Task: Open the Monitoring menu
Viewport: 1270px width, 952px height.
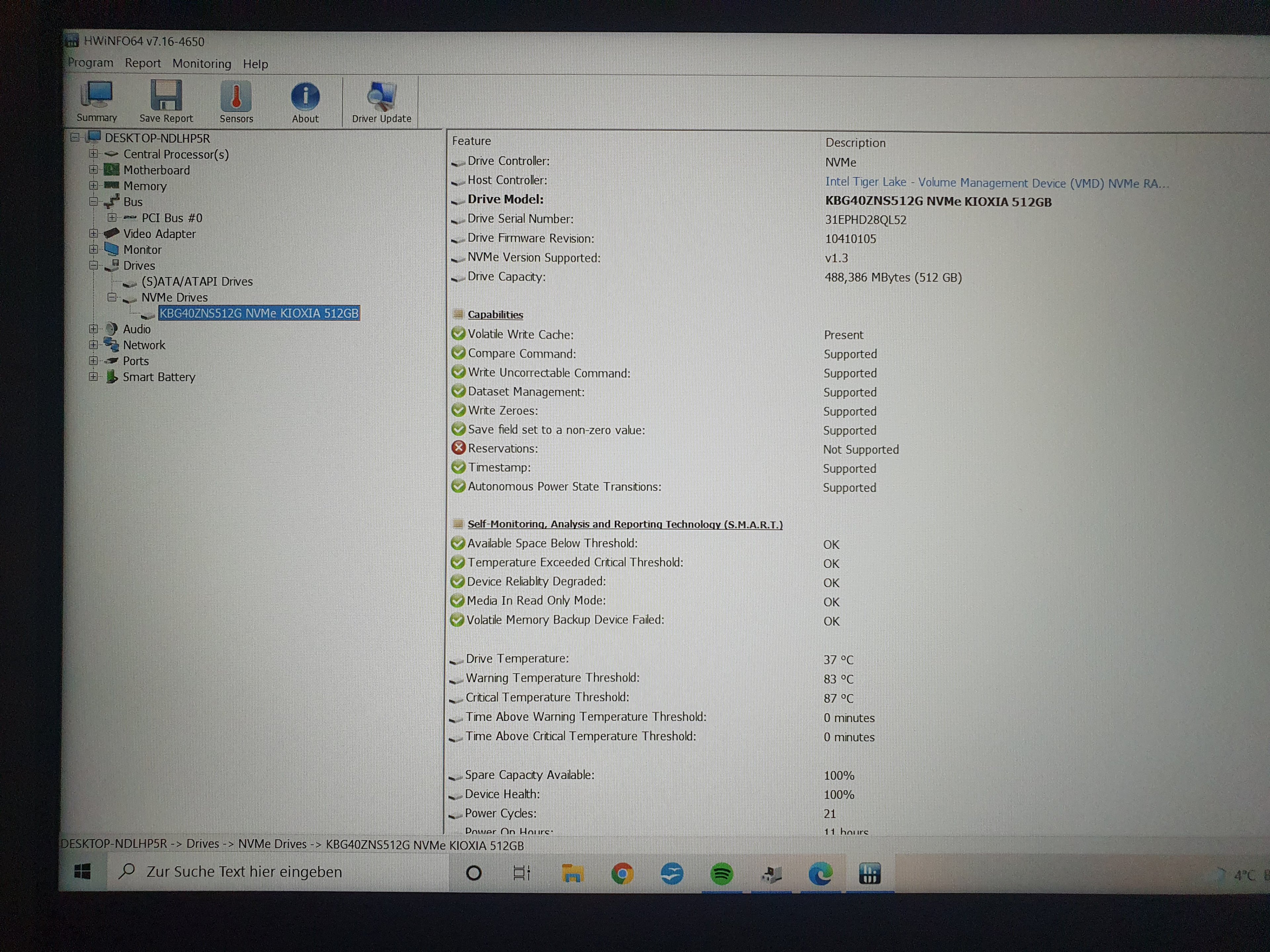Action: tap(201, 64)
